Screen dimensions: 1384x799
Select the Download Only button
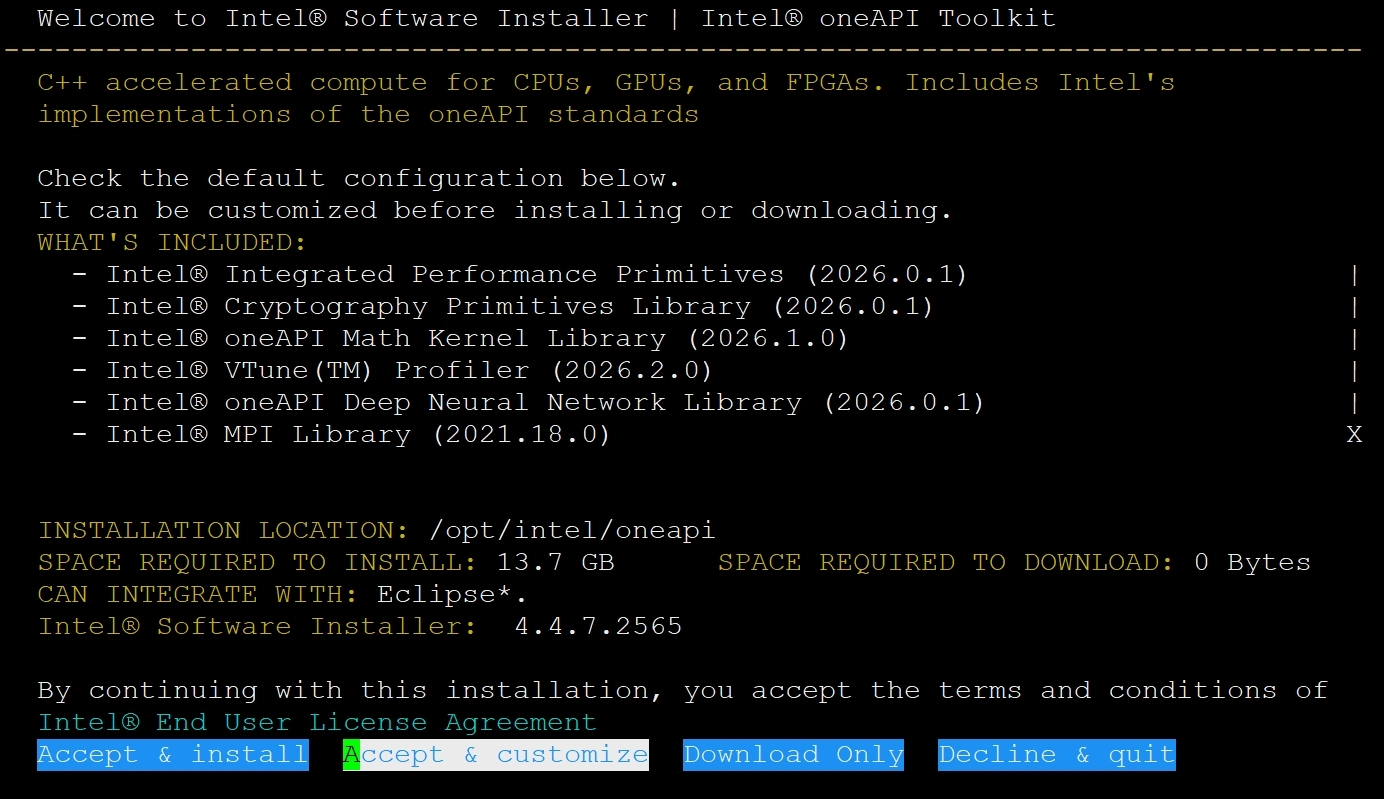(794, 755)
